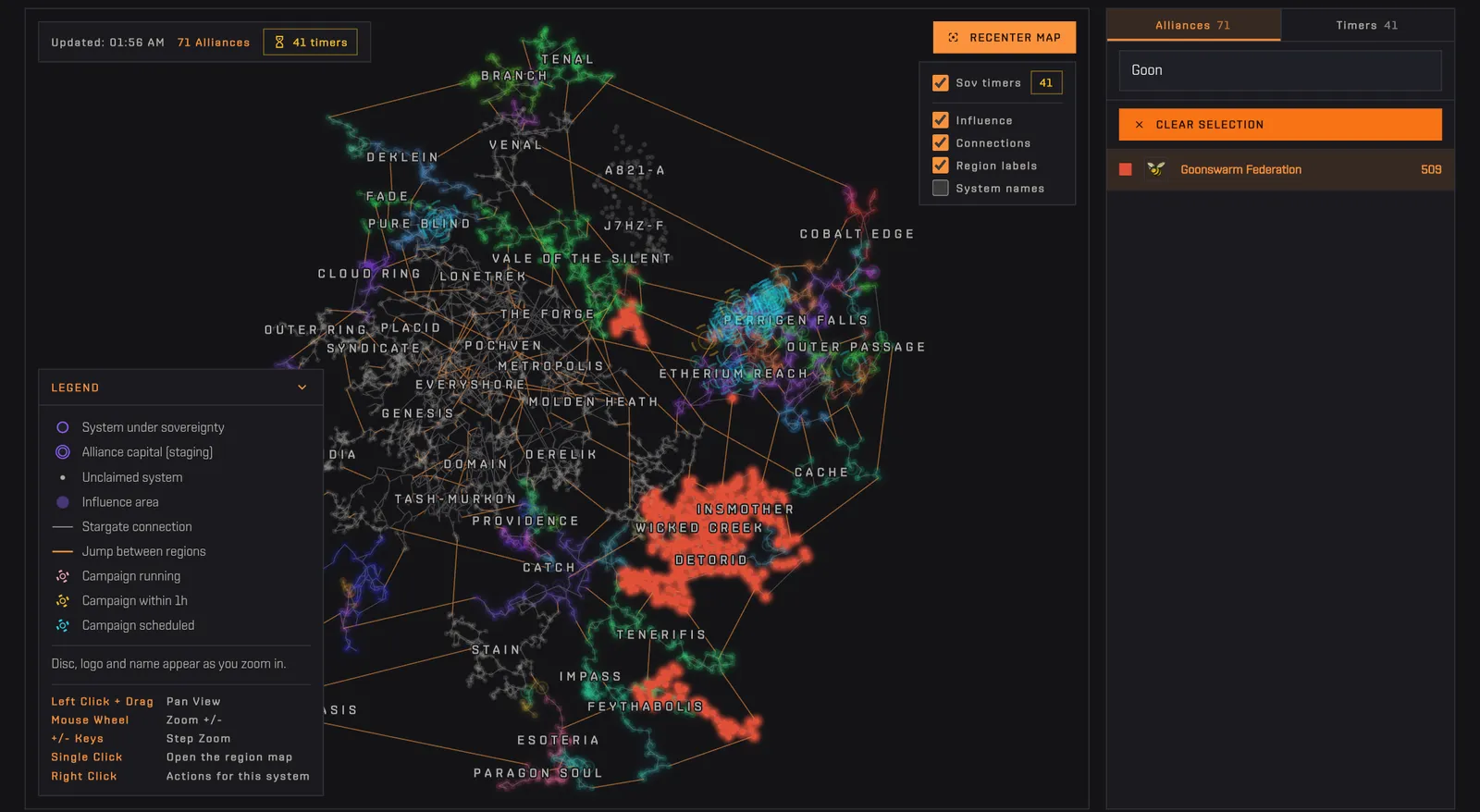Image resolution: width=1480 pixels, height=812 pixels.
Task: Click the 71 Alliances link
Action: tap(214, 43)
